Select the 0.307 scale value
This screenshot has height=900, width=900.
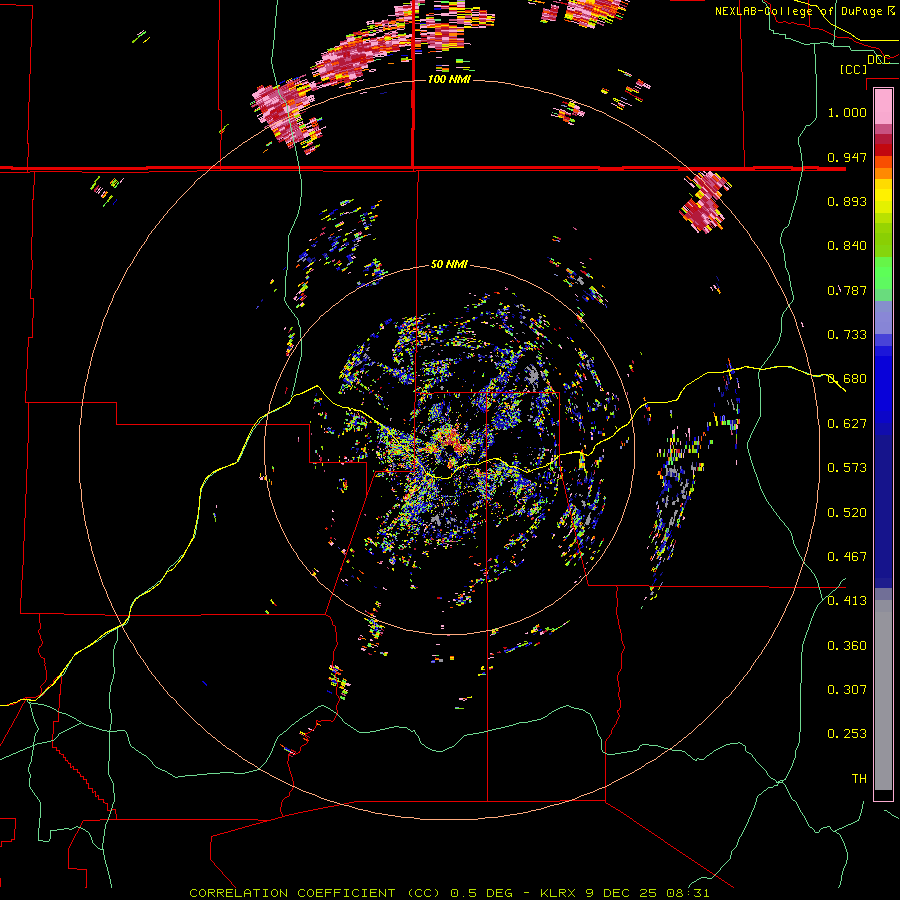click(847, 690)
